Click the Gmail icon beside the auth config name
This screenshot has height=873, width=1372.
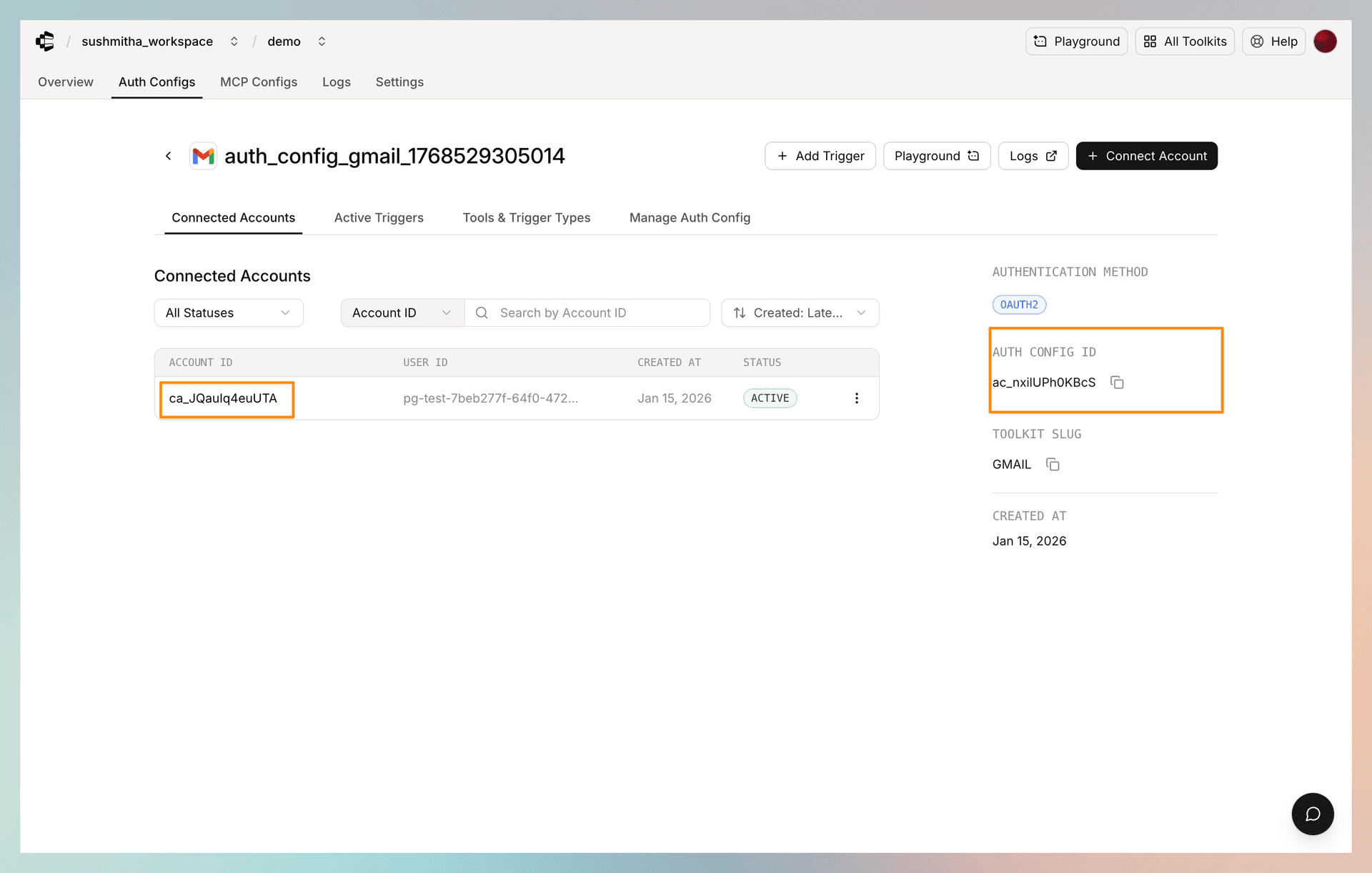click(203, 156)
